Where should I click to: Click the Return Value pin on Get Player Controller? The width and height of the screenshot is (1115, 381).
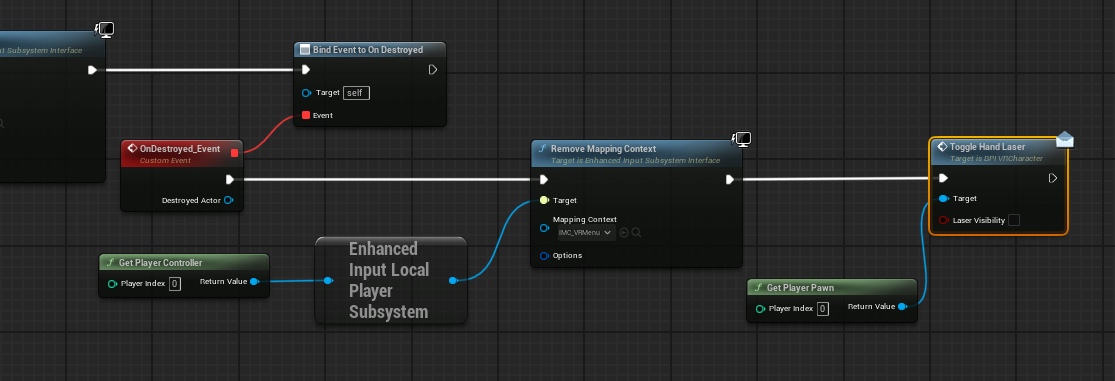tap(255, 281)
